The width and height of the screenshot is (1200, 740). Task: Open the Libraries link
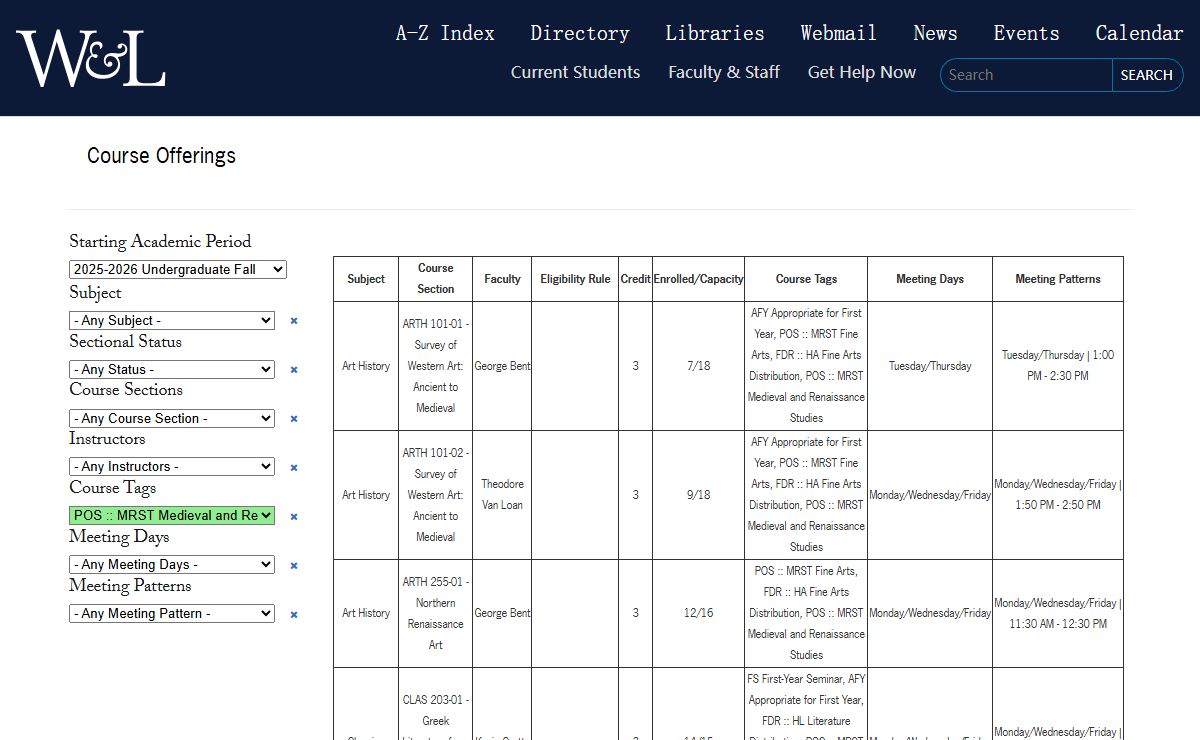click(715, 33)
